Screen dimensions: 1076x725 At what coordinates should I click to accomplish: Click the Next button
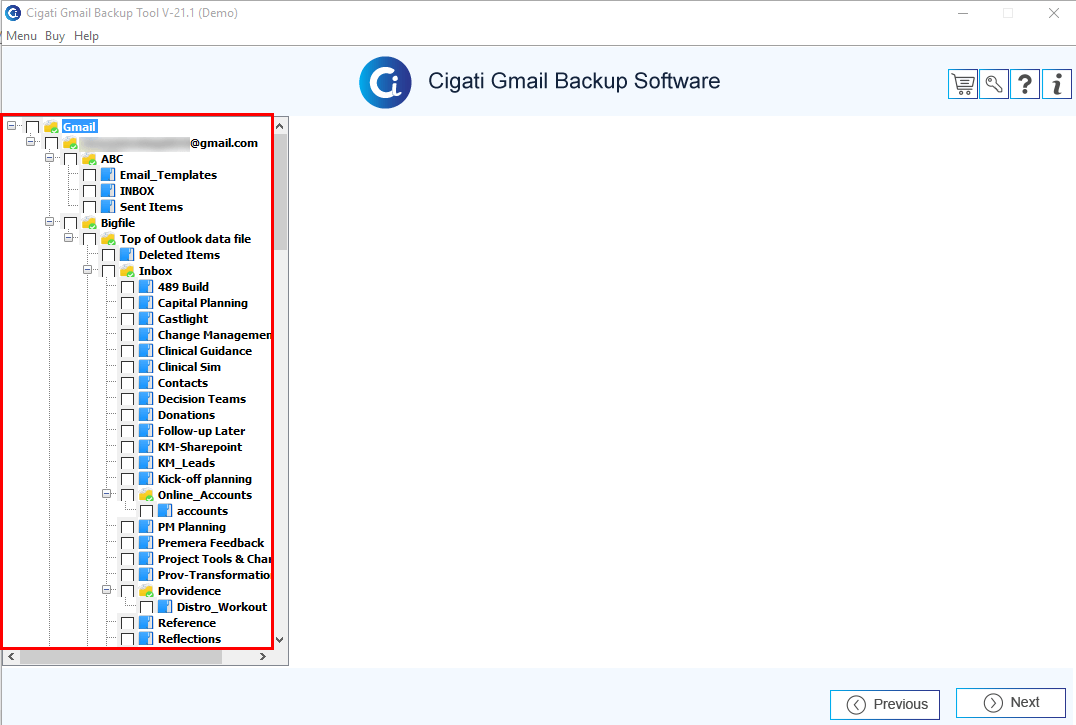pyautogui.click(x=1011, y=702)
